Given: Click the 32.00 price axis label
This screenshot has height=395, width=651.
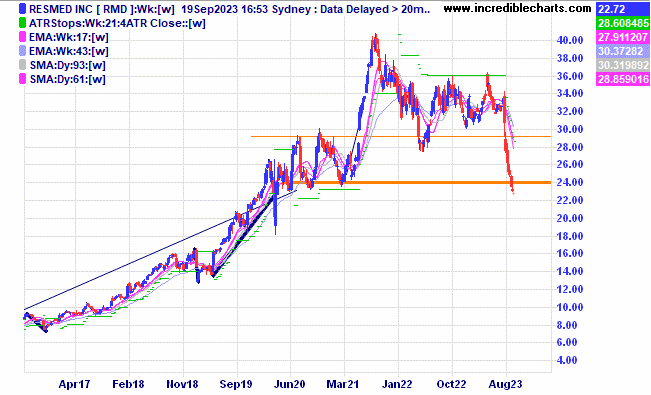Looking at the screenshot, I should pyautogui.click(x=570, y=111).
